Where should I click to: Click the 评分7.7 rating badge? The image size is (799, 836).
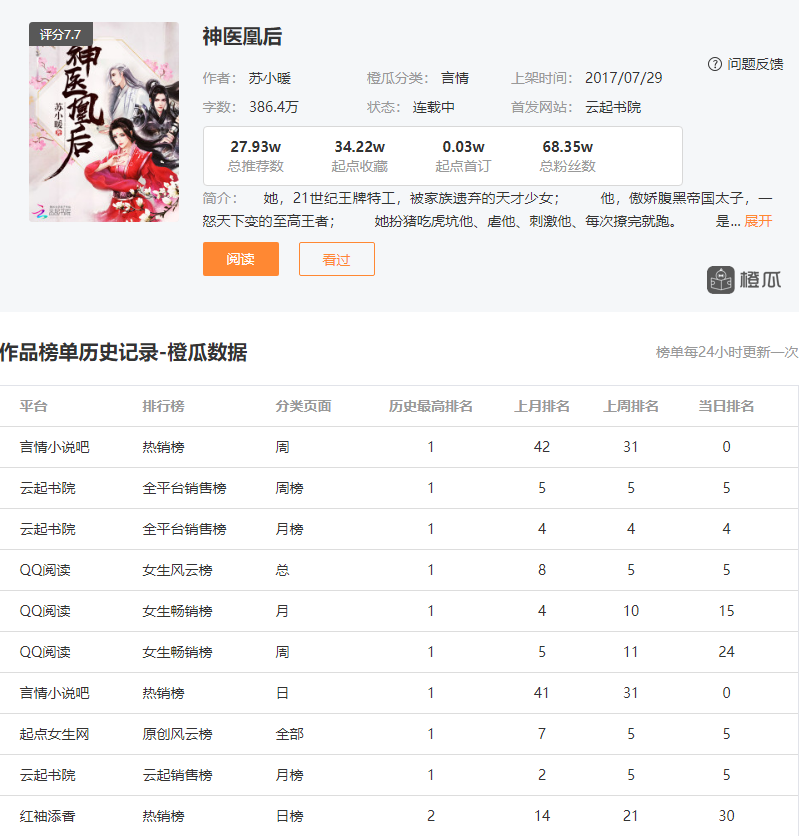pyautogui.click(x=61, y=34)
